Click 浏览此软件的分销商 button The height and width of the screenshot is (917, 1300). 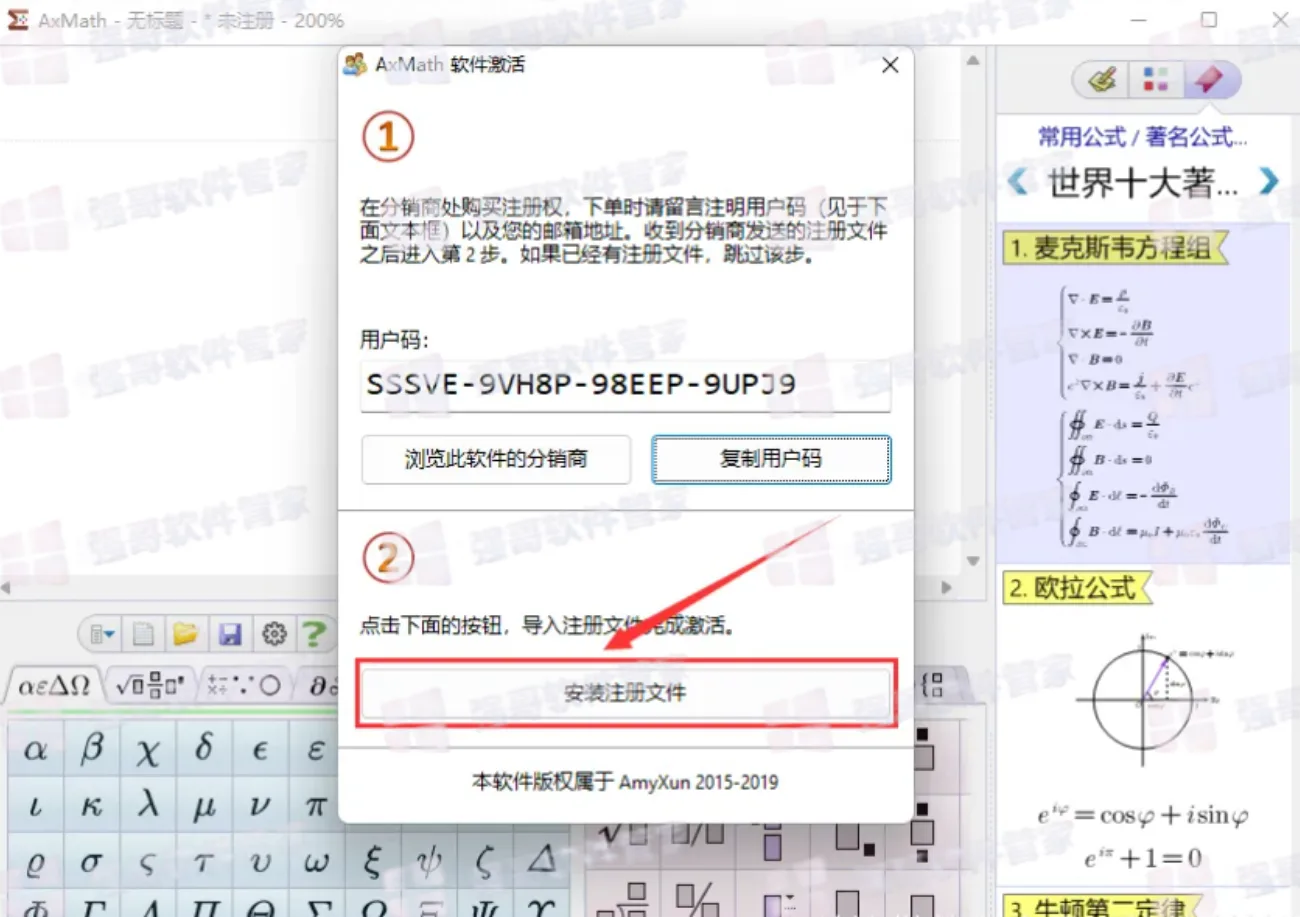(496, 459)
